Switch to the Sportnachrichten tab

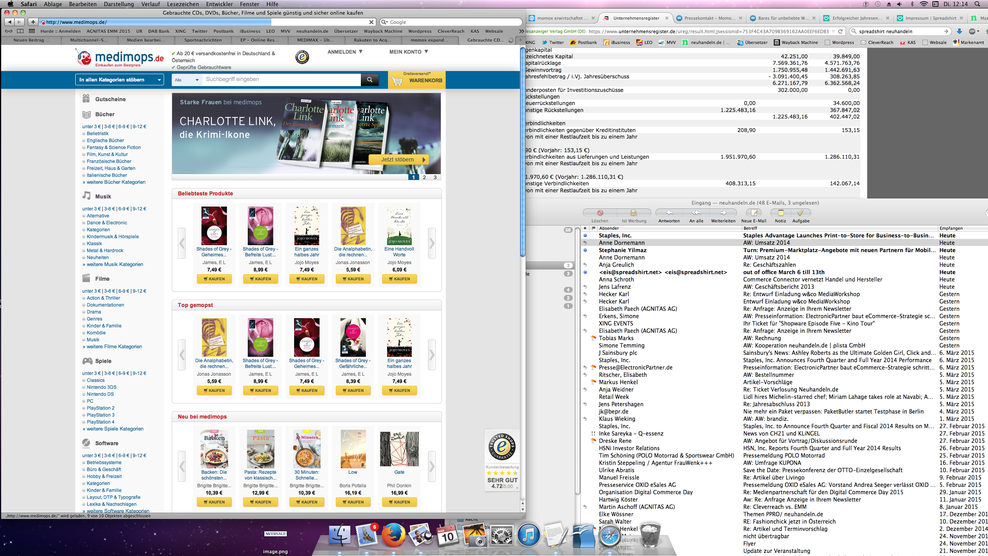coord(203,40)
